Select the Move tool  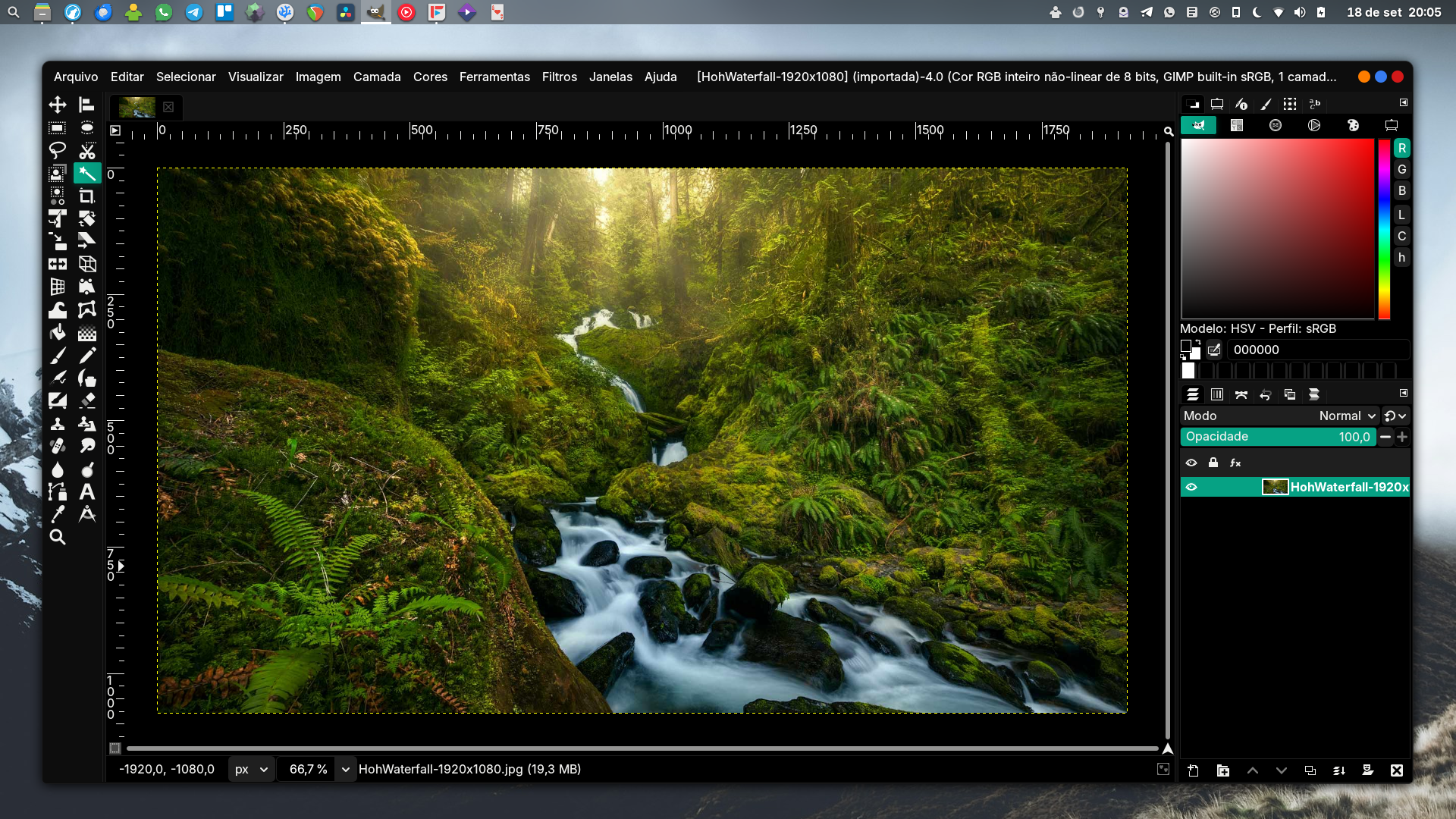58,105
